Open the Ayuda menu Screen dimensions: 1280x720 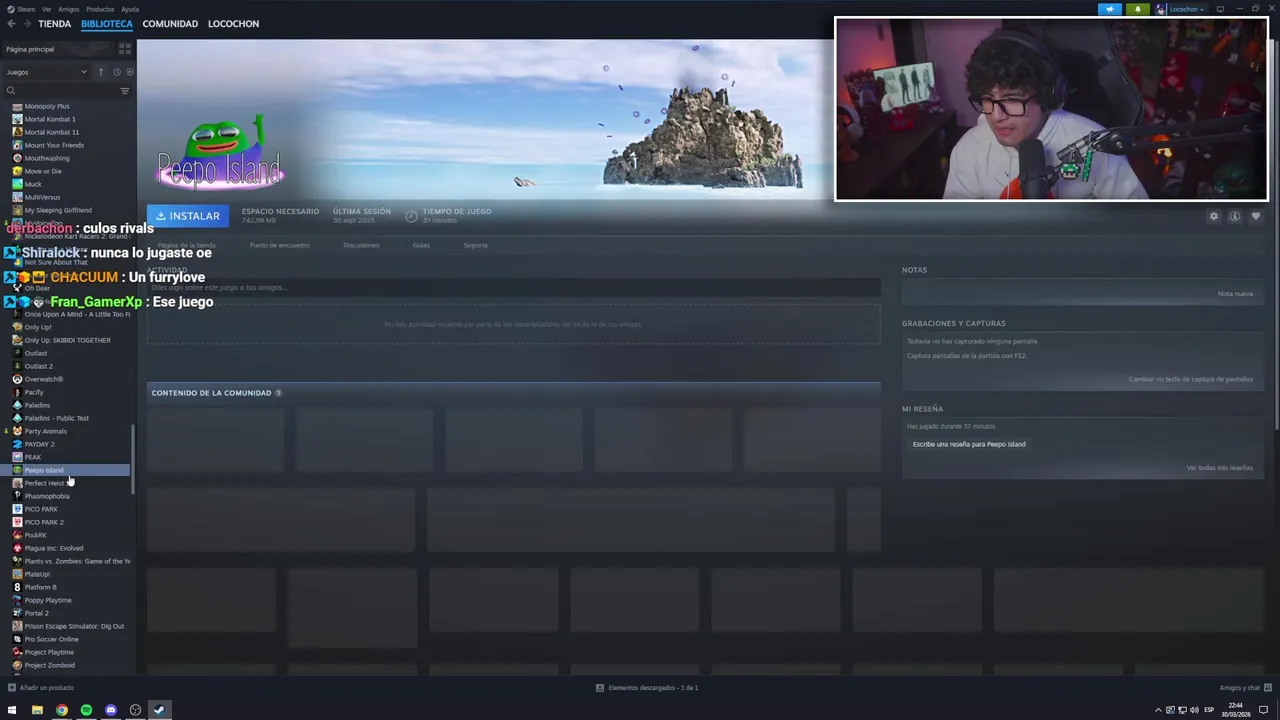(130, 9)
